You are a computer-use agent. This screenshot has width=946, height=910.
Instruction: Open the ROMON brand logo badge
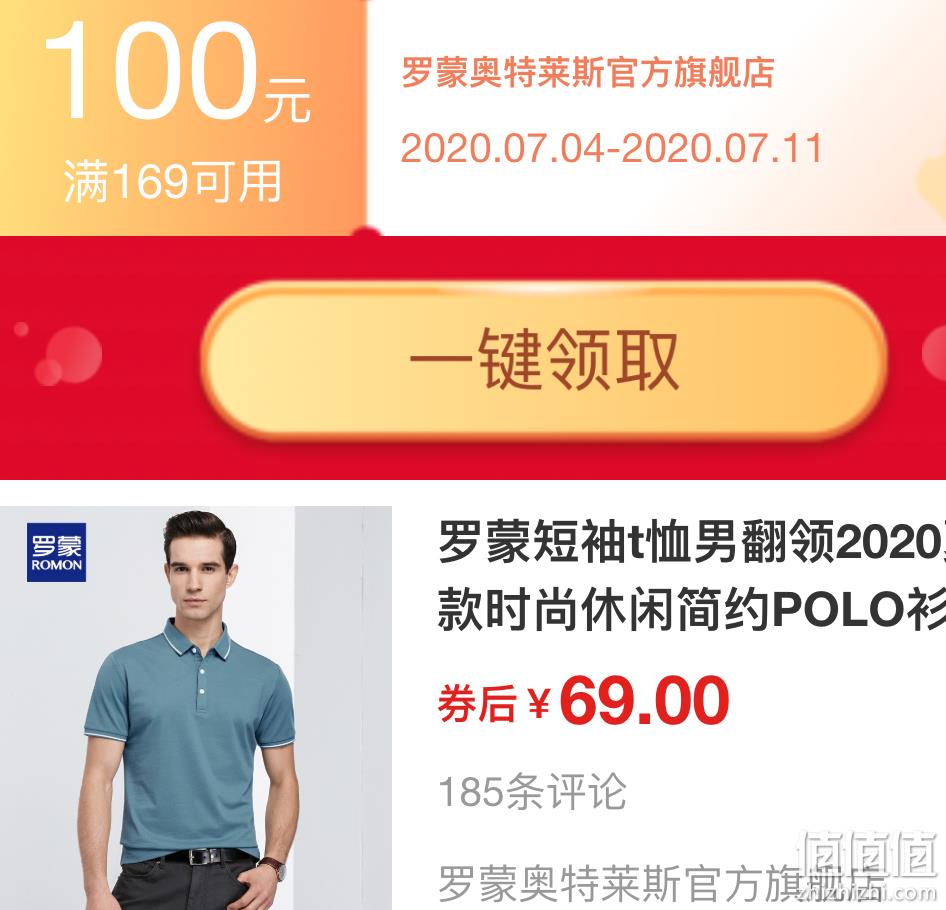[x=57, y=552]
